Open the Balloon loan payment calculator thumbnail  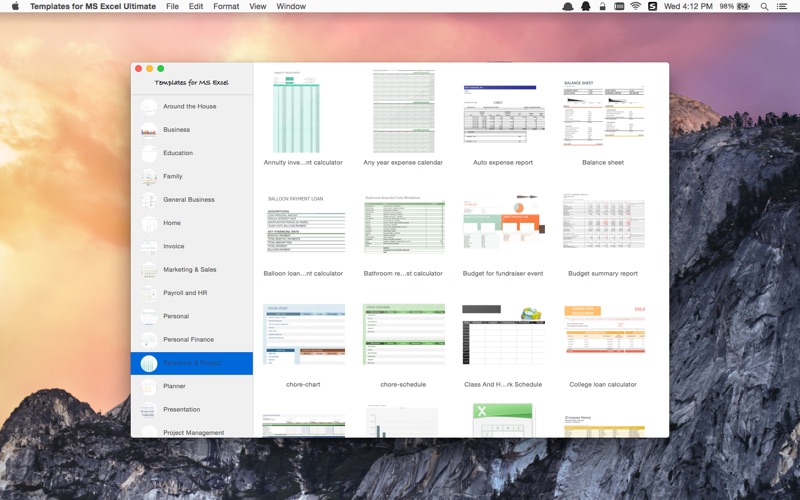pyautogui.click(x=304, y=223)
